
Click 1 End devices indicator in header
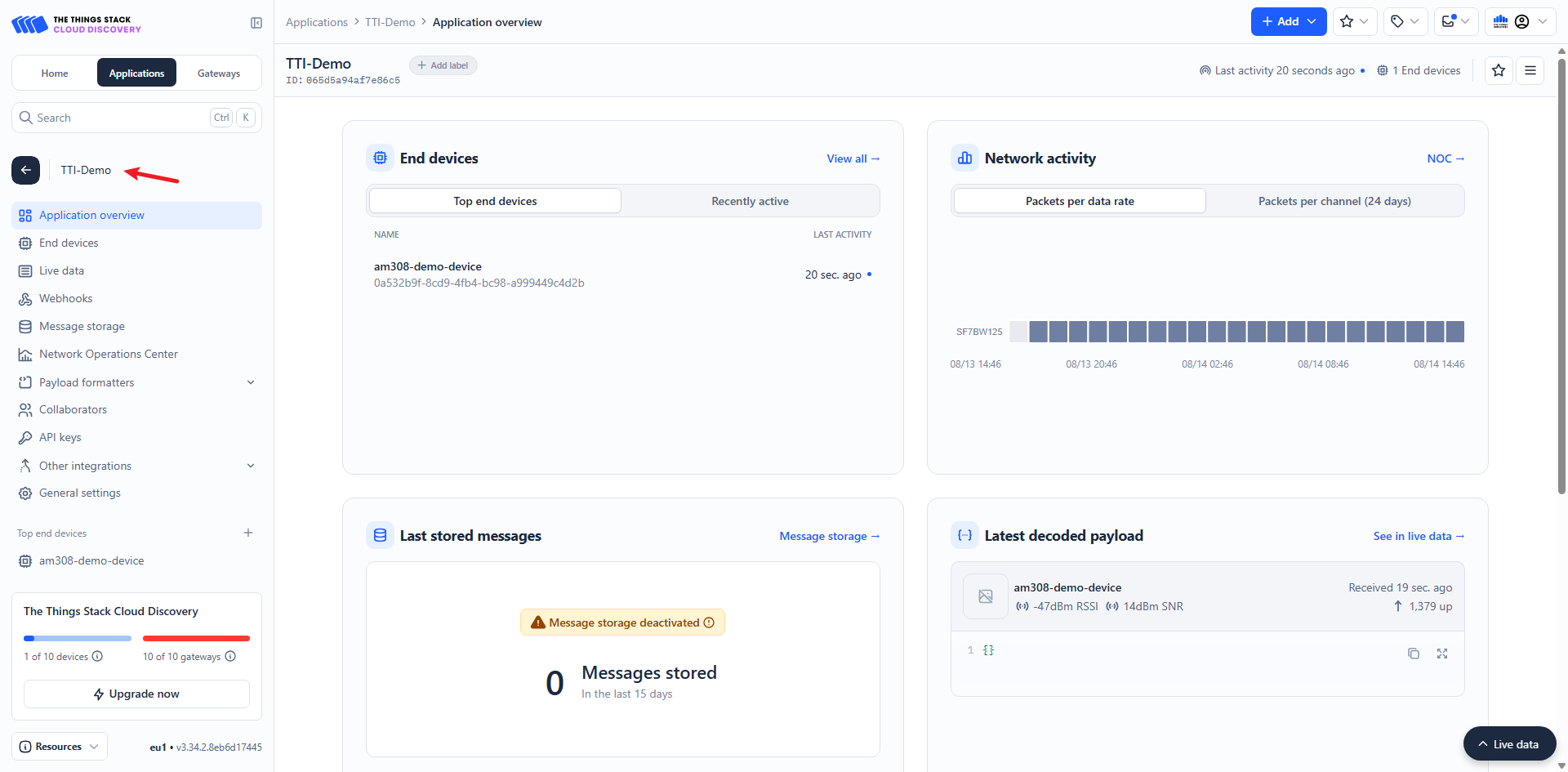[1419, 70]
